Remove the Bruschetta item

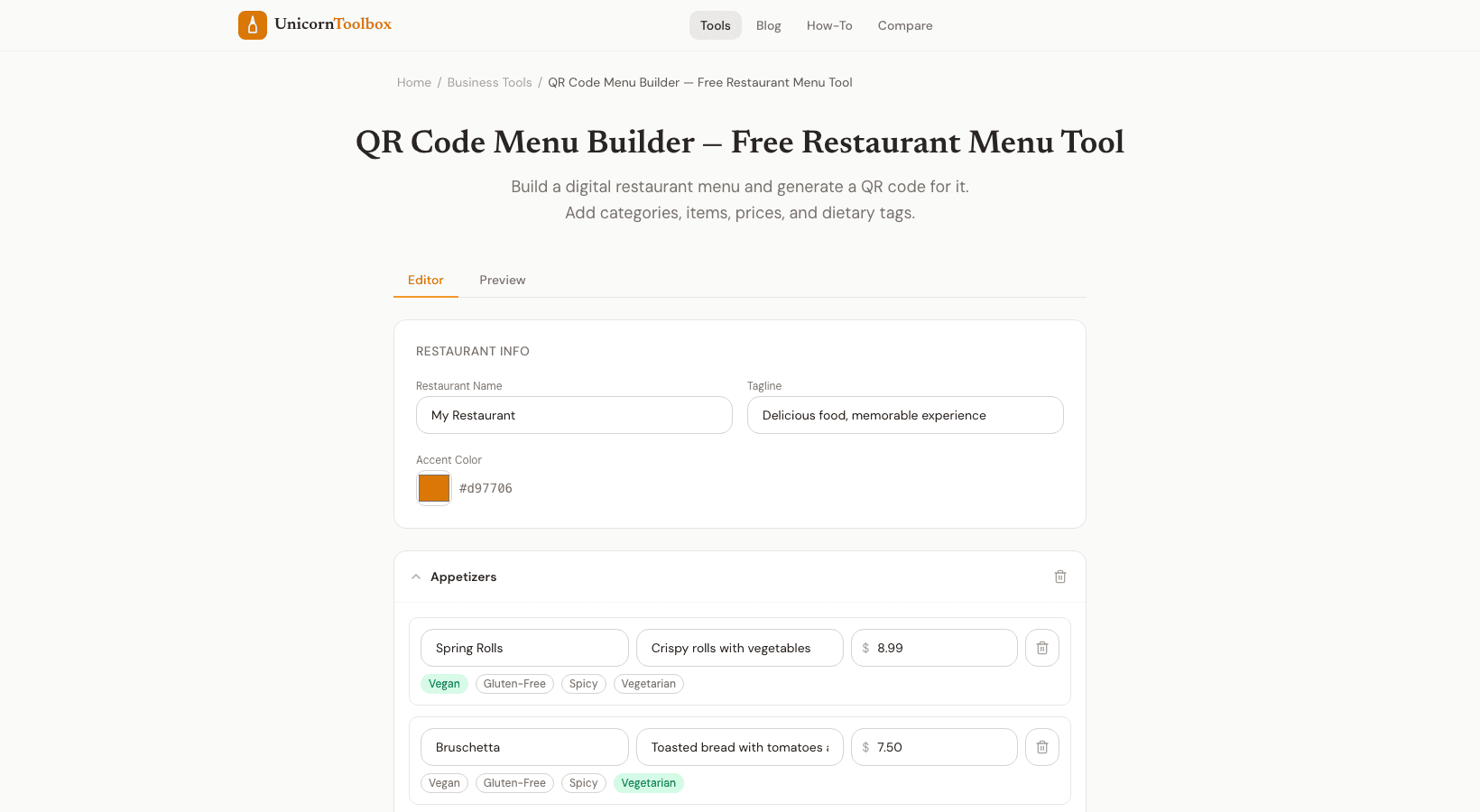(1042, 747)
